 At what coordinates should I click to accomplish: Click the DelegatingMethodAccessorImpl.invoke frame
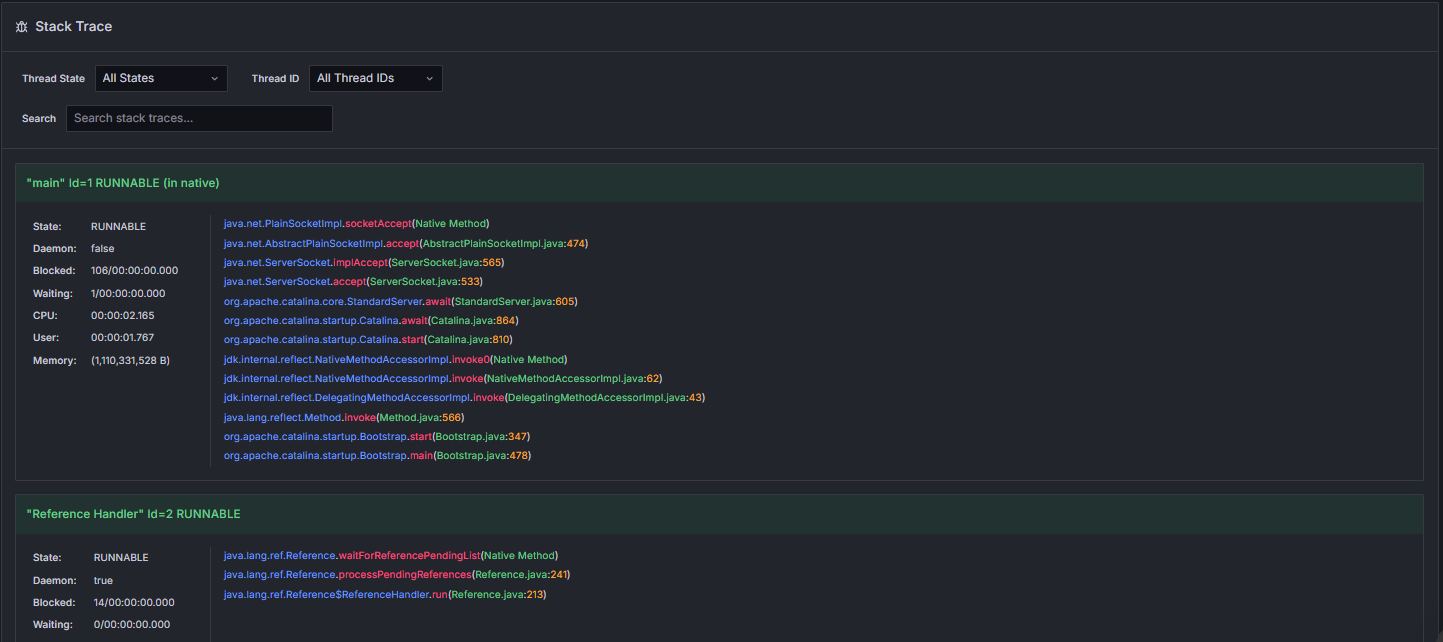point(464,397)
